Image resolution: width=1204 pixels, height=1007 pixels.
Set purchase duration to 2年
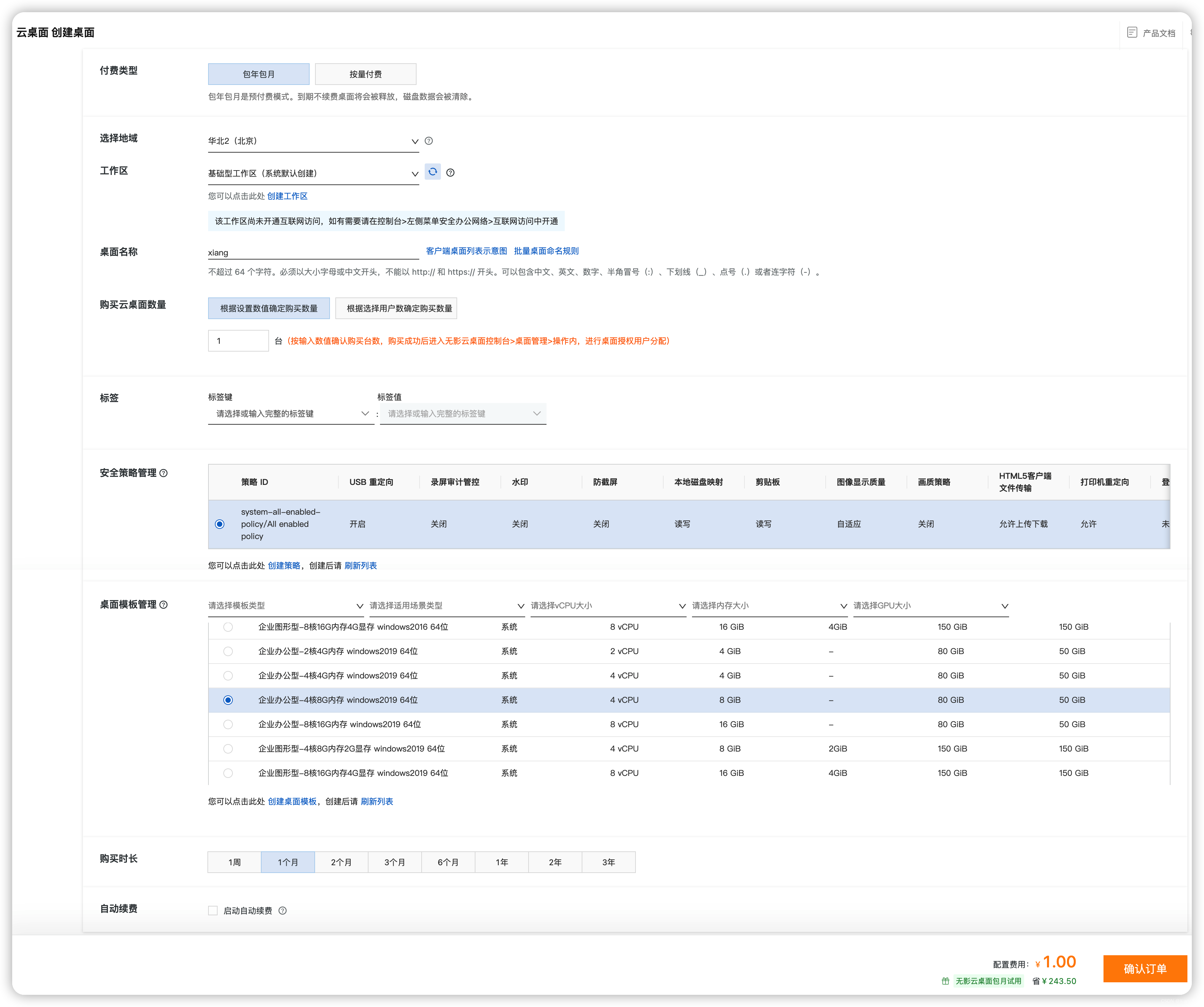coord(555,863)
